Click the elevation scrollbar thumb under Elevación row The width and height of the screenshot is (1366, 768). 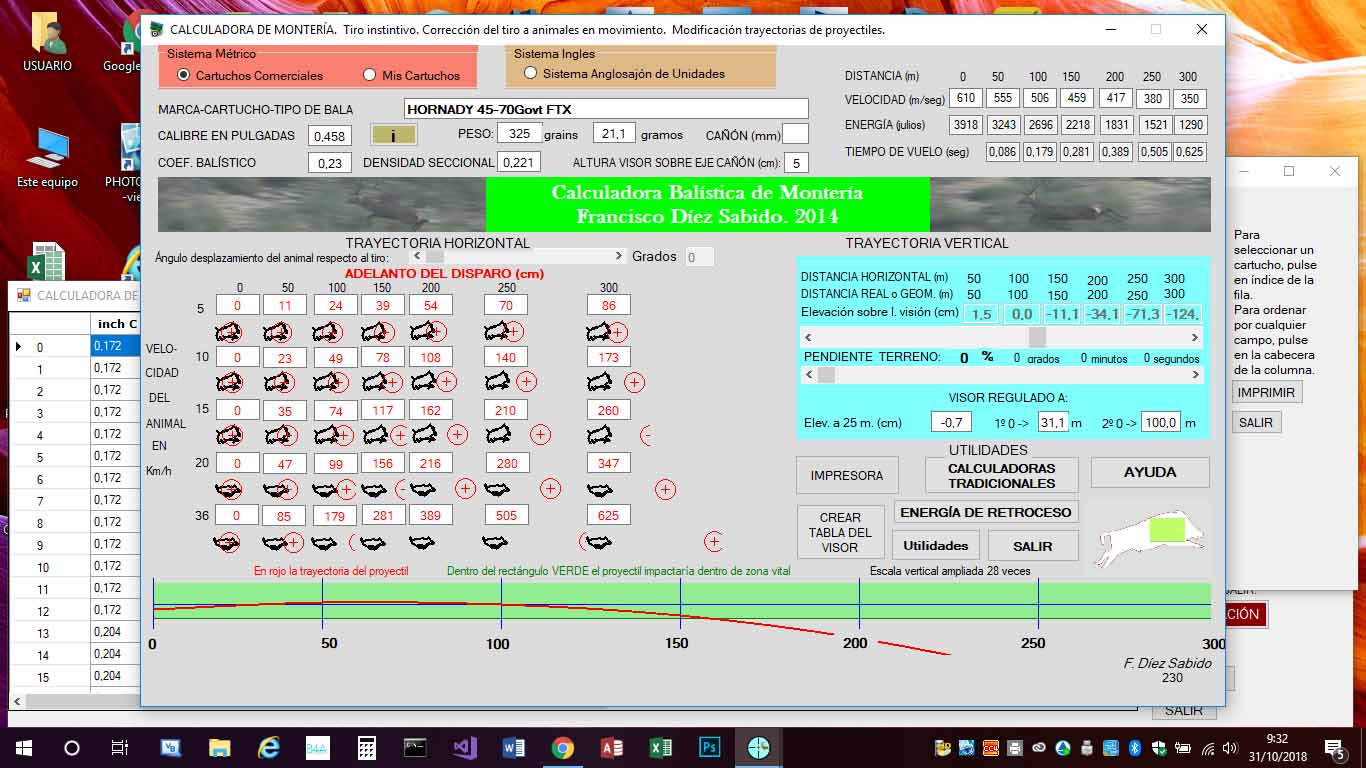coord(1037,337)
